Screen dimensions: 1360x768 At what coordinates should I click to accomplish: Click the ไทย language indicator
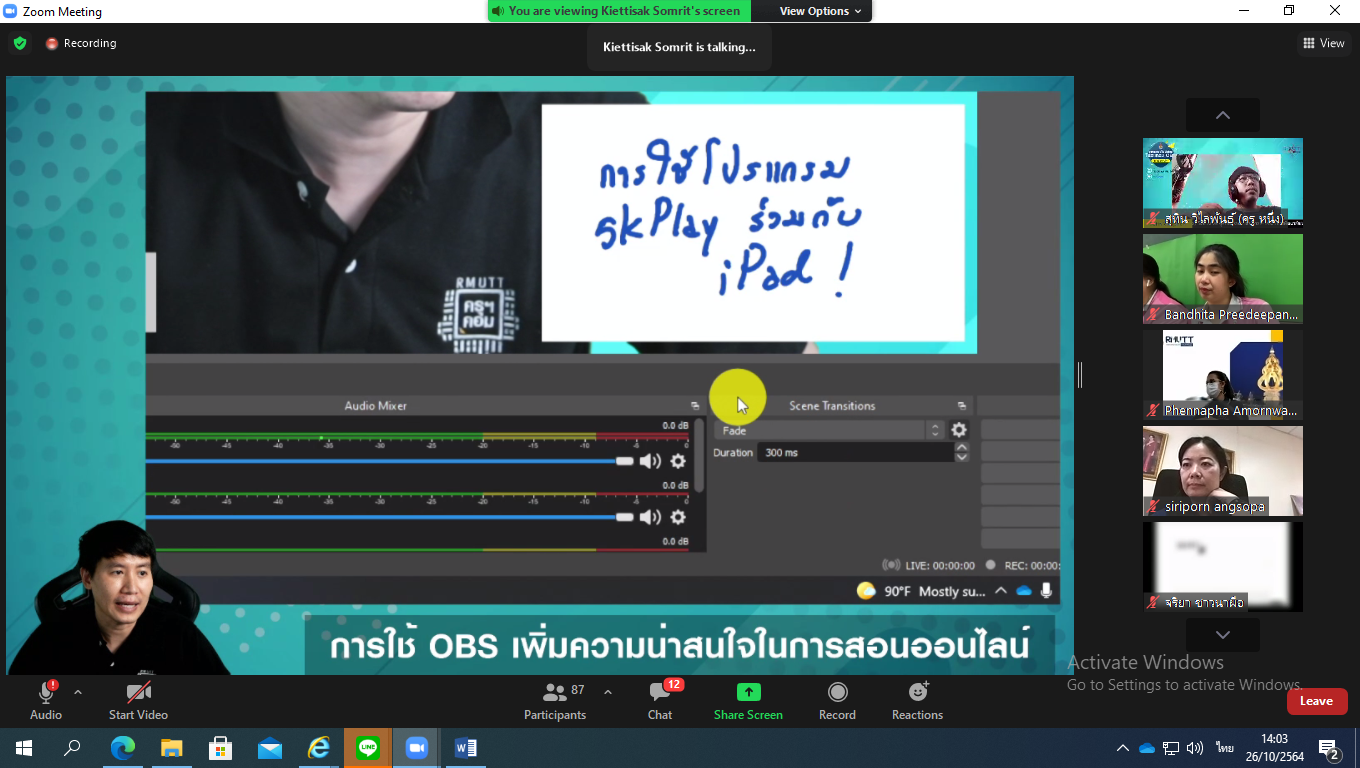point(1224,748)
